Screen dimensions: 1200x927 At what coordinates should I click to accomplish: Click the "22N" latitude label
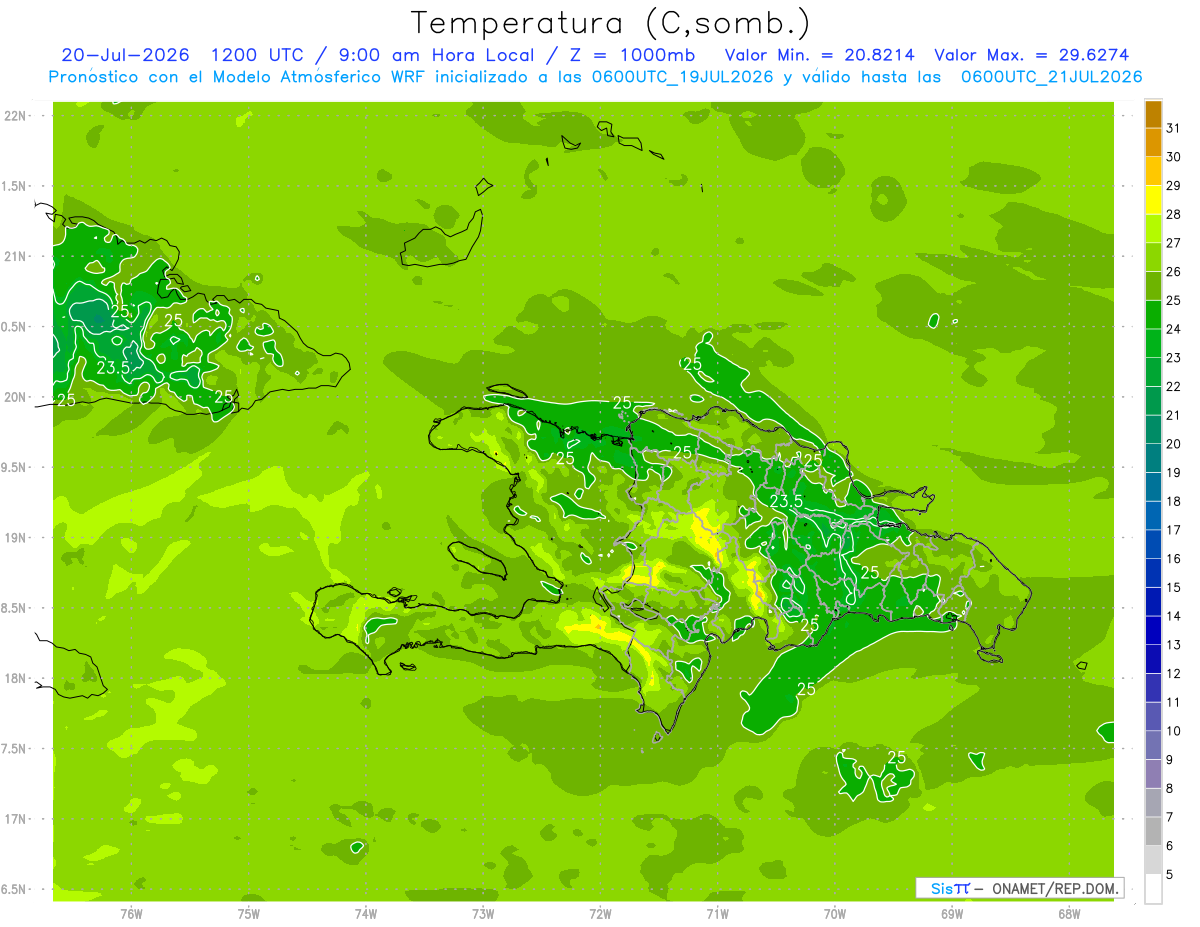coord(17,116)
